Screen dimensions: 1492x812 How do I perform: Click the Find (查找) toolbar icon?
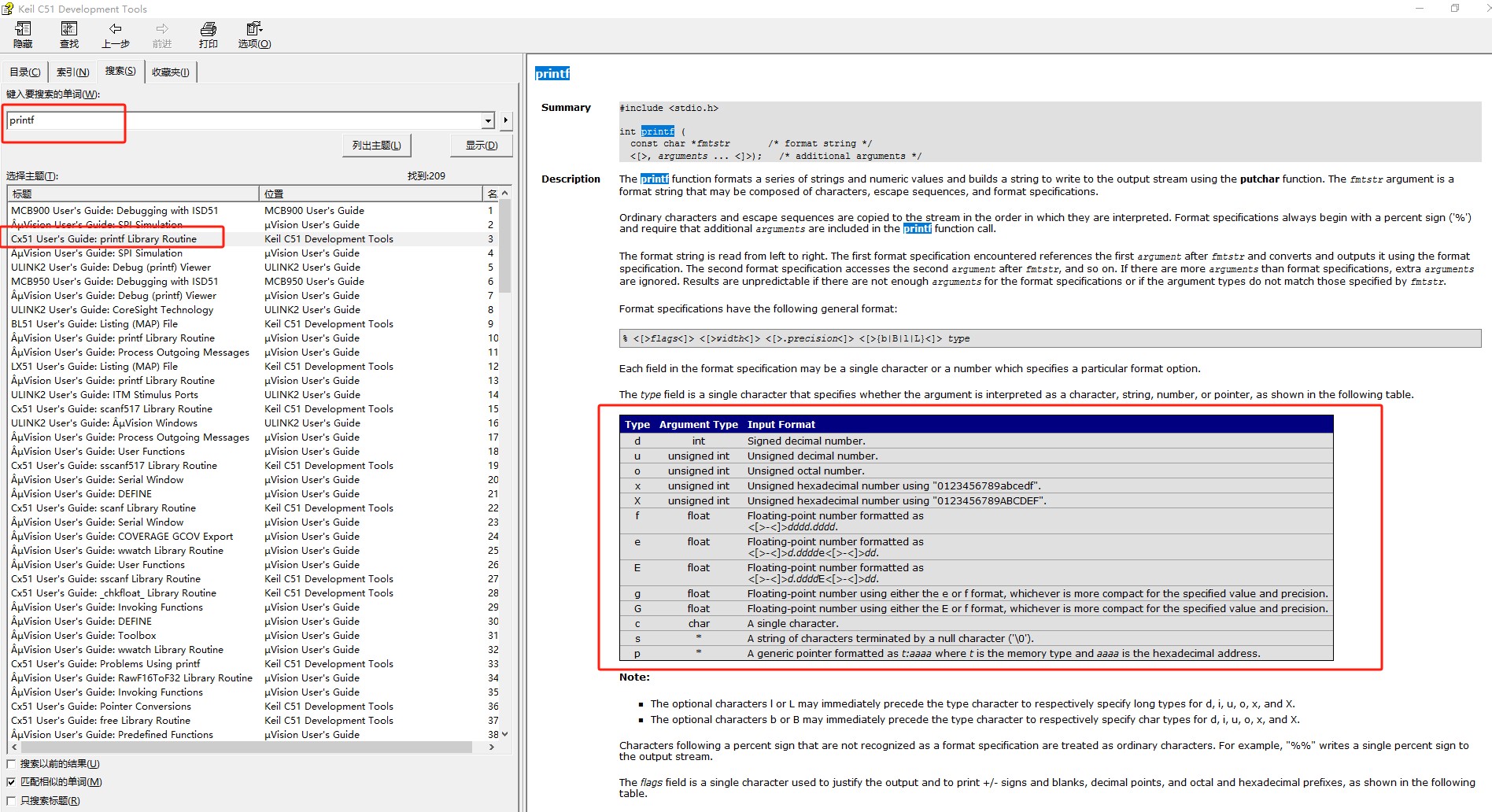pyautogui.click(x=69, y=30)
